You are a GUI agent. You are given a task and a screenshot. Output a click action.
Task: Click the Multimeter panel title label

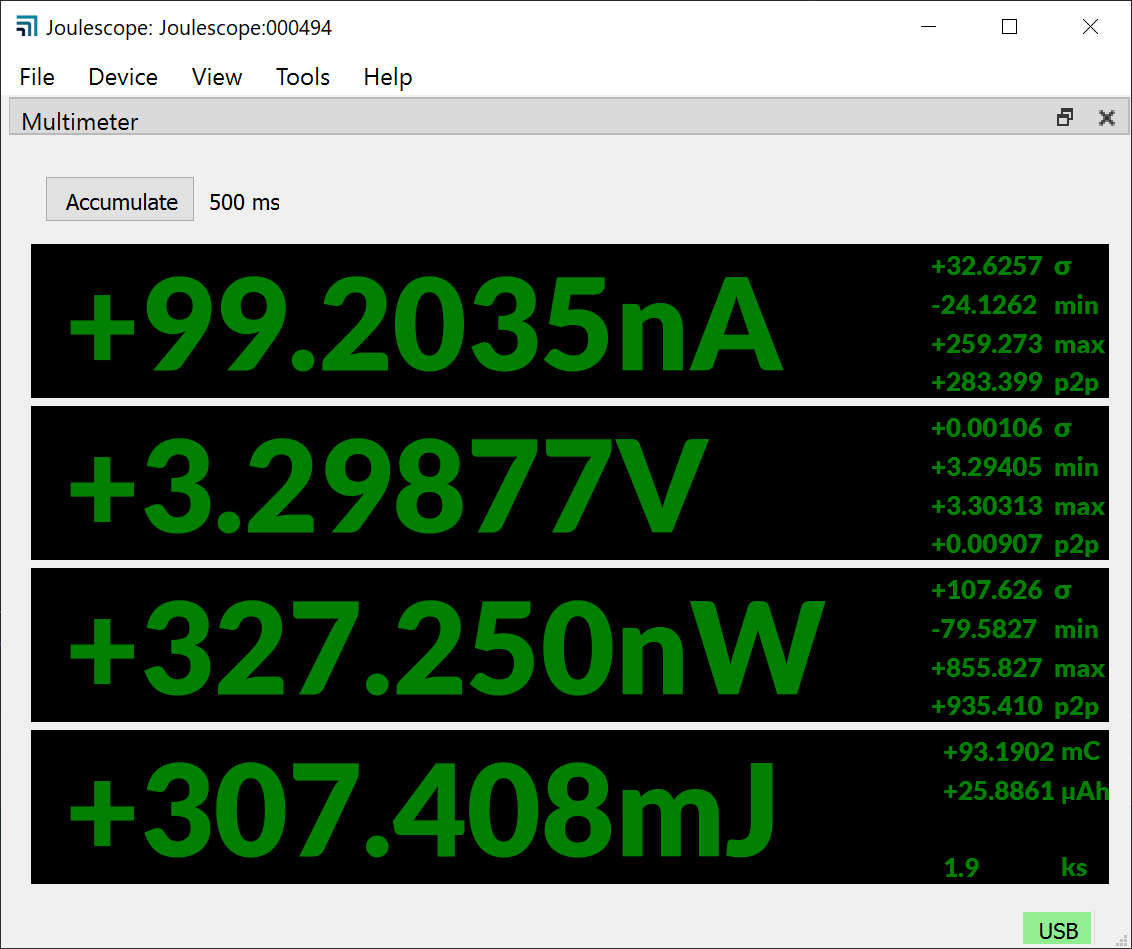79,121
